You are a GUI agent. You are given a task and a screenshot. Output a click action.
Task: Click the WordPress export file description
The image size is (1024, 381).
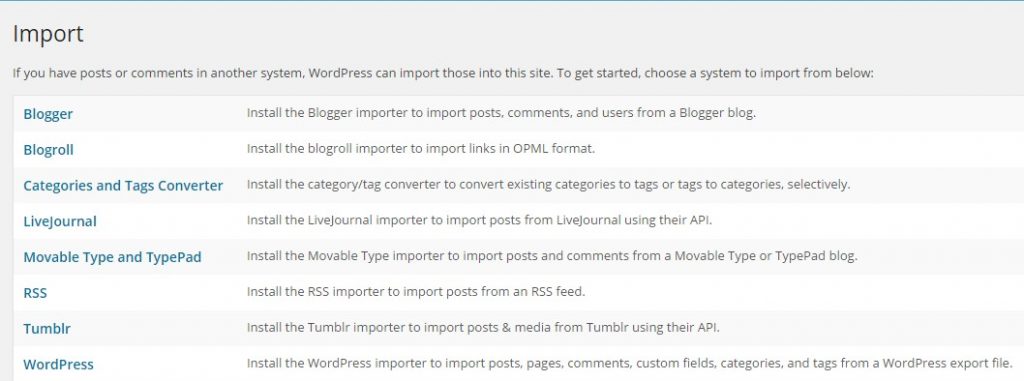coord(630,363)
